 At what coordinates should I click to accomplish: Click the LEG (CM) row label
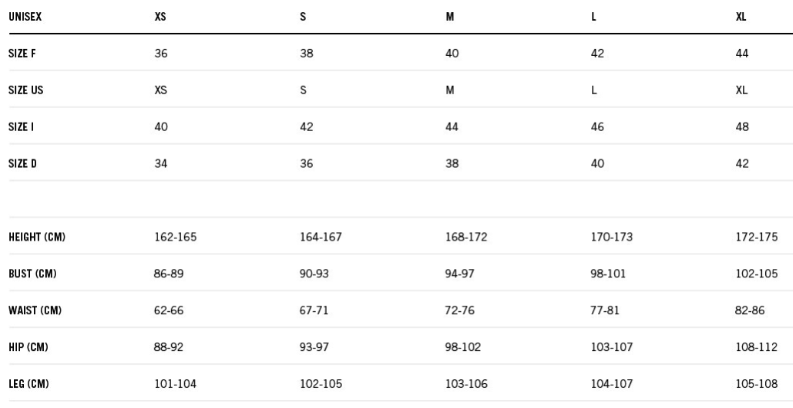coord(29,384)
